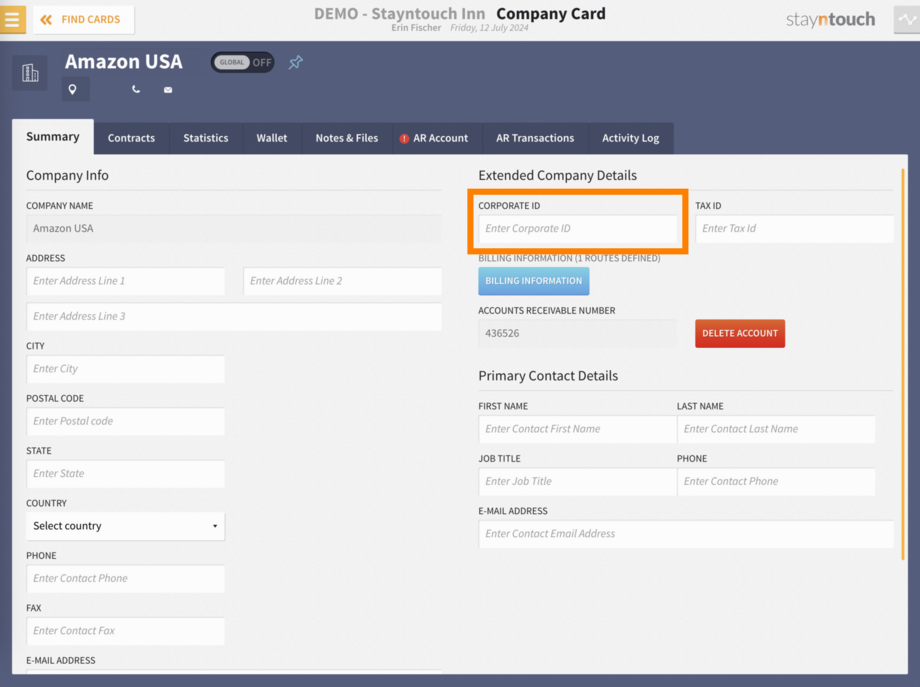
Task: Pin the Amazon USA company card
Action: [296, 62]
